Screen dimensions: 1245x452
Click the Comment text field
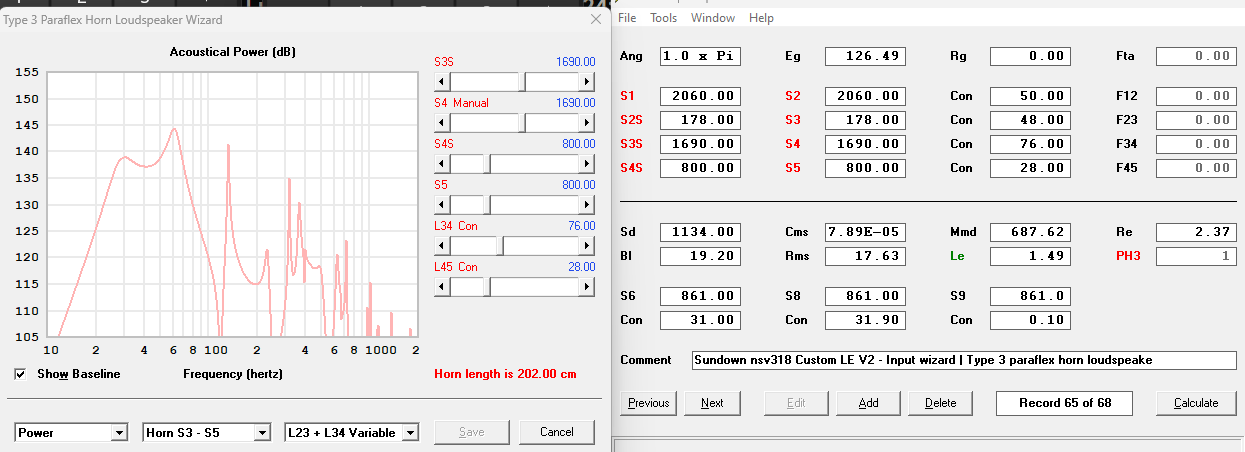(x=964, y=360)
